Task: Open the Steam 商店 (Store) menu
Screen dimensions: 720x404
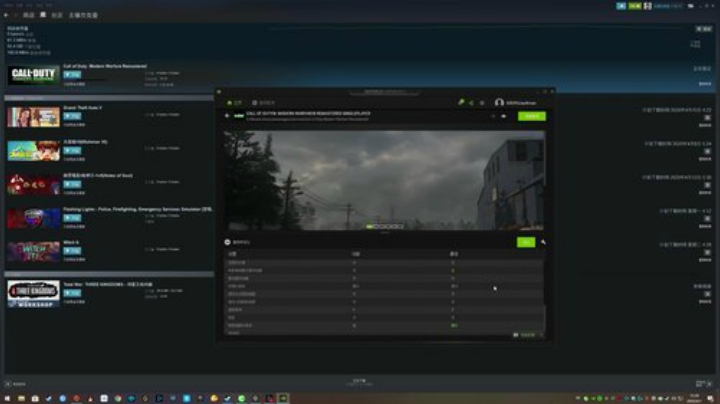Action: click(28, 15)
